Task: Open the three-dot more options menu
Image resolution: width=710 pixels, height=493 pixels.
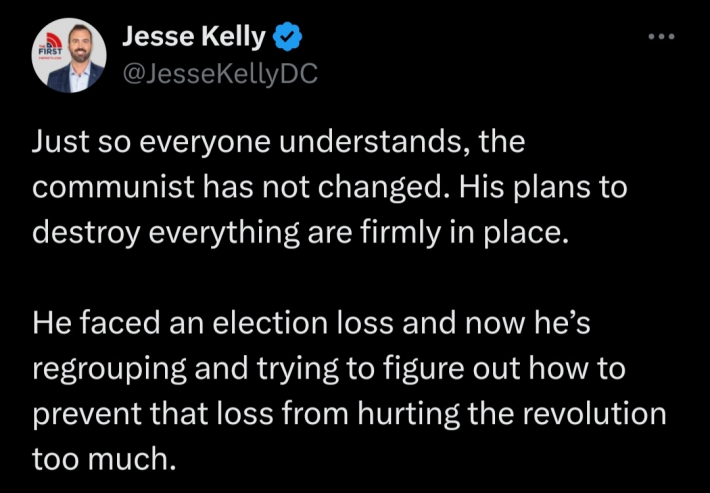Action: pos(662,37)
